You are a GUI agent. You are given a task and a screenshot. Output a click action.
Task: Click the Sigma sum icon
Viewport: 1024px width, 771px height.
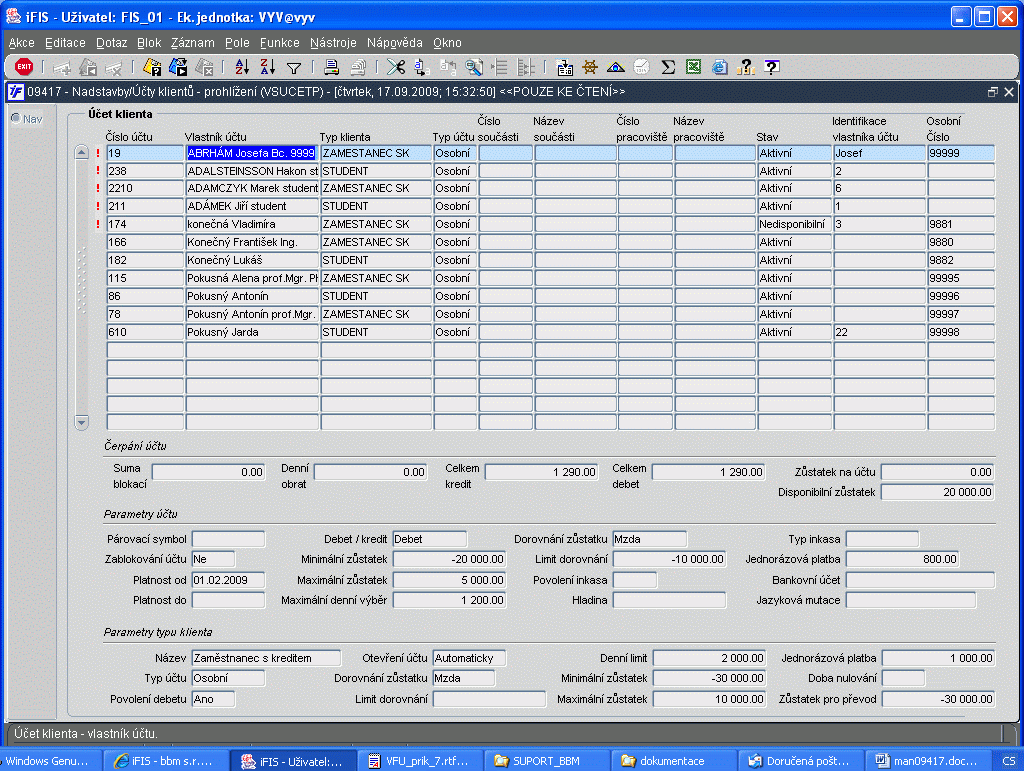coord(667,67)
